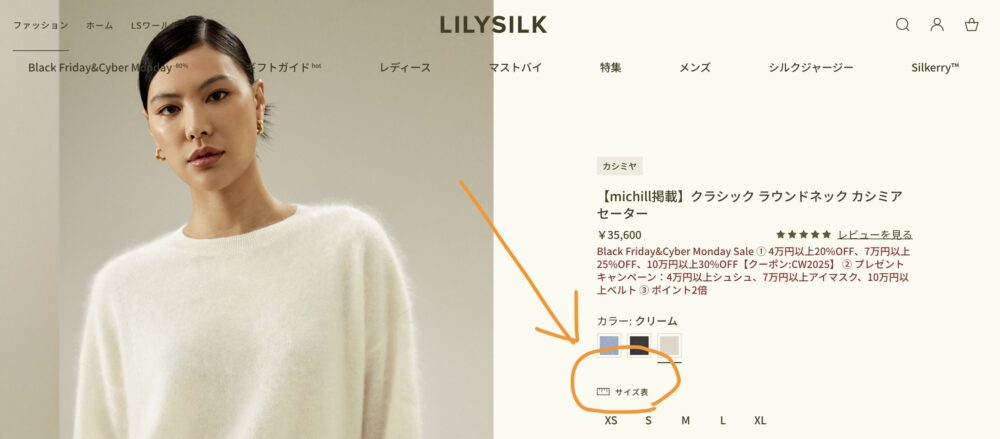Select the black color swatch
The width and height of the screenshot is (1000, 439).
coord(639,345)
